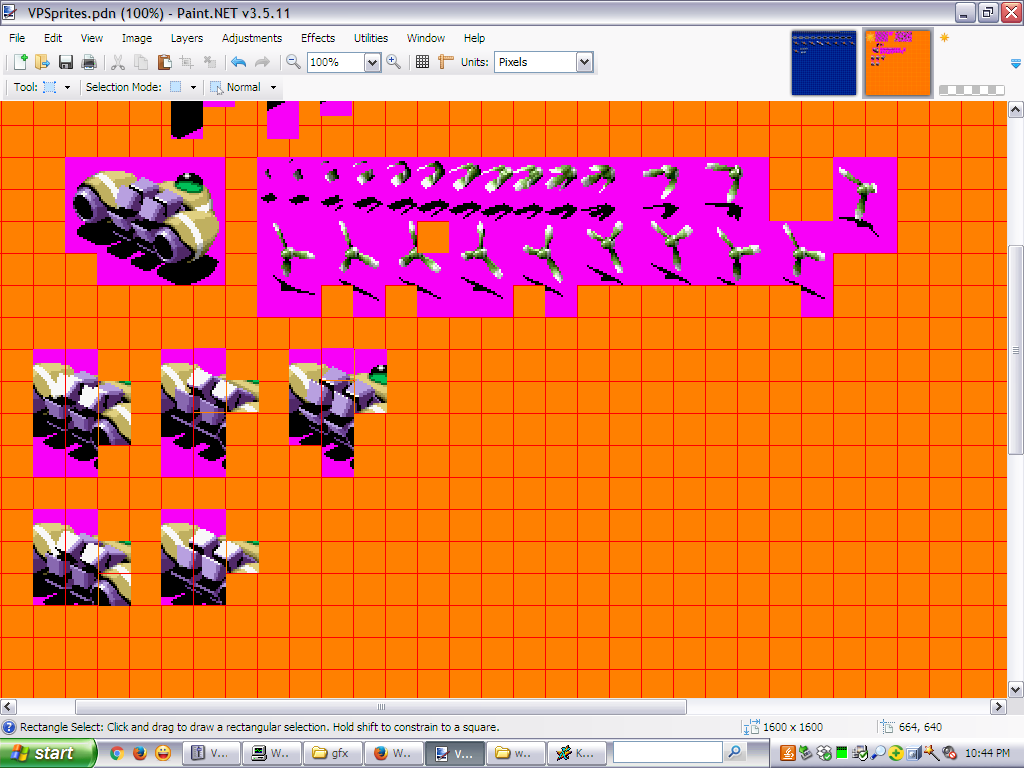This screenshot has width=1024, height=768.
Task: Open the Help menu
Action: [x=474, y=38]
